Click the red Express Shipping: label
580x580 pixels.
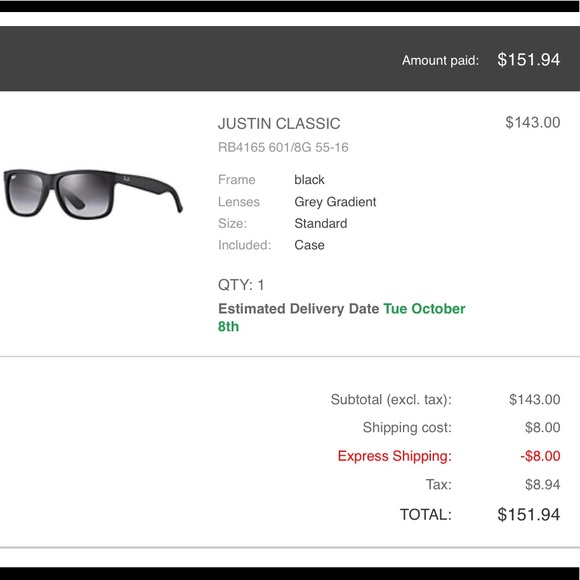click(395, 456)
